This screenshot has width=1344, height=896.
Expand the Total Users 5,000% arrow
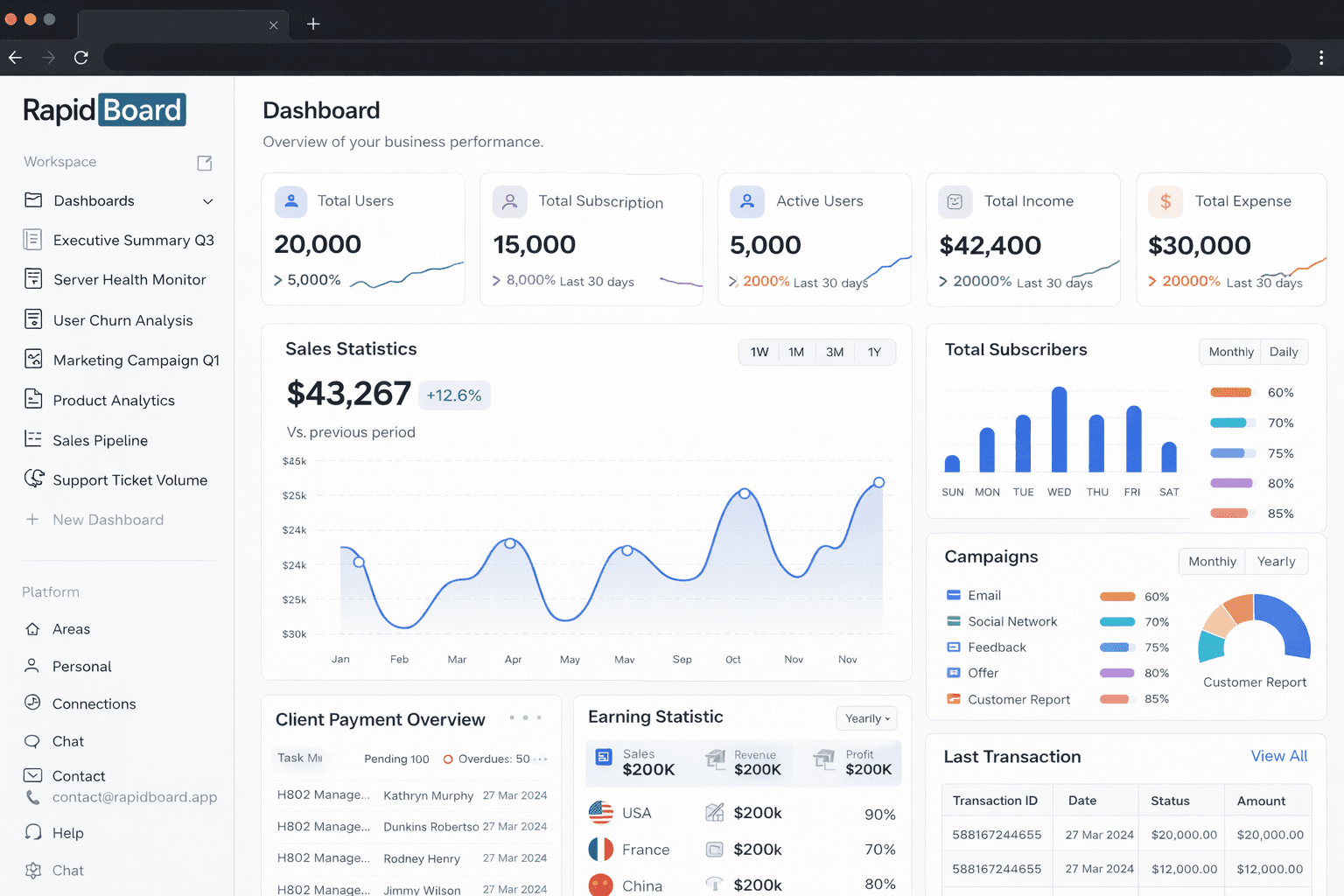pos(278,280)
